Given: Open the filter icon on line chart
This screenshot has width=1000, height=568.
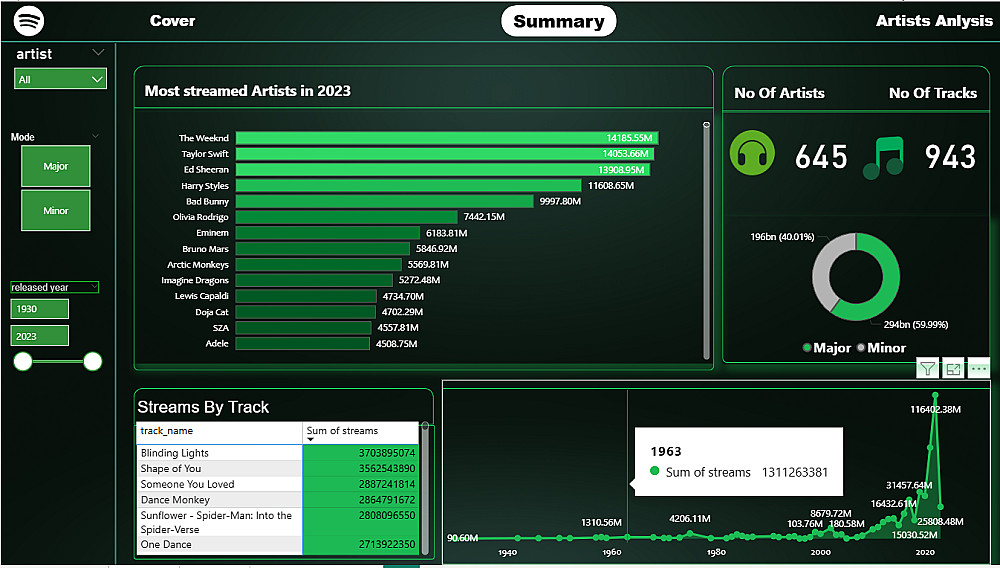Looking at the screenshot, I should coord(928,368).
